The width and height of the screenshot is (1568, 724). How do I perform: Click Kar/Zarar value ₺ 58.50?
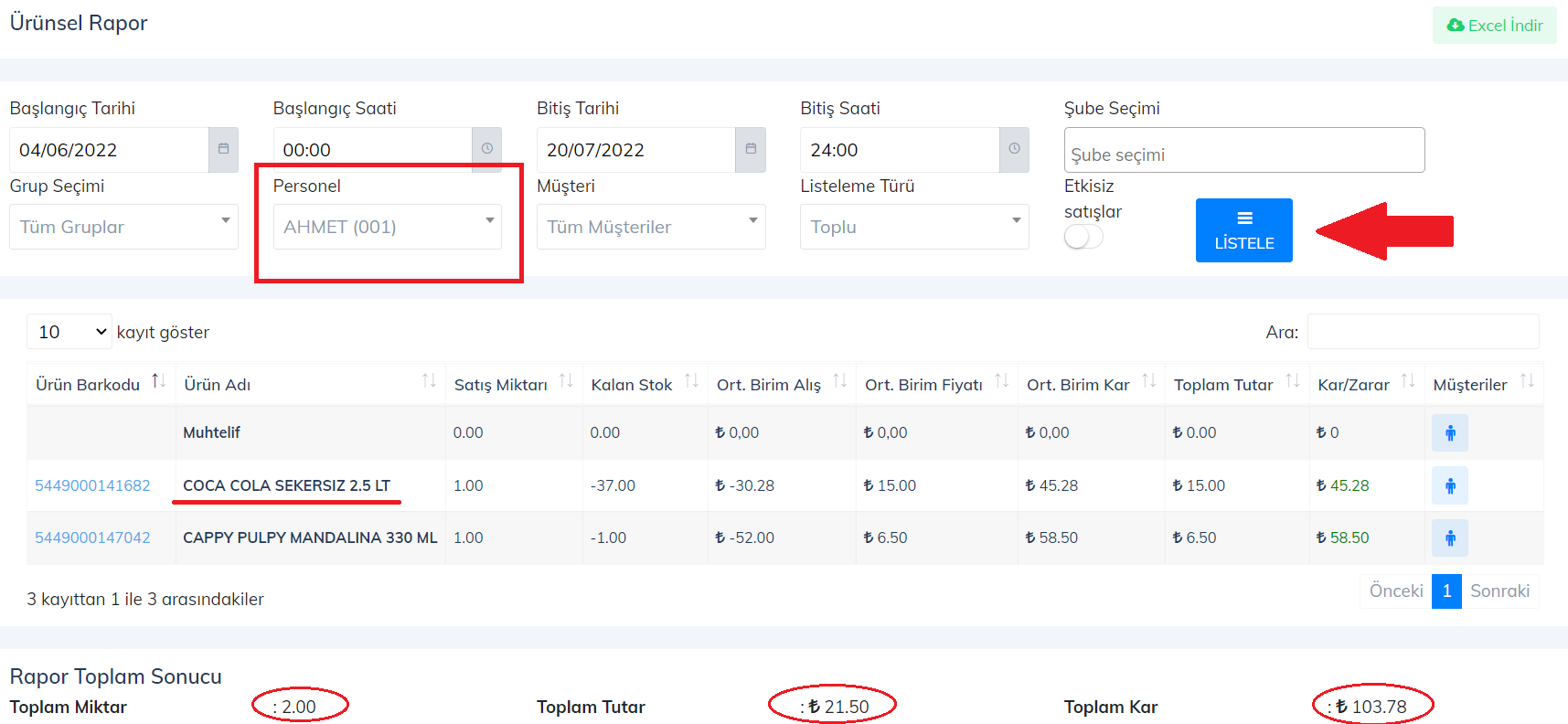pyautogui.click(x=1342, y=538)
